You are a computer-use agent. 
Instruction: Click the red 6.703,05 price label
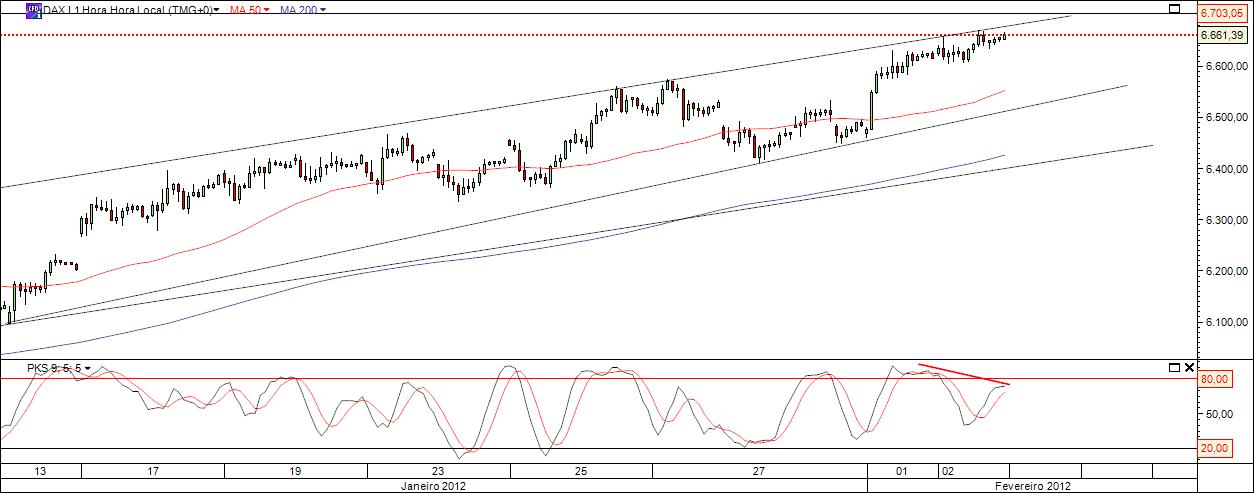click(x=1223, y=13)
